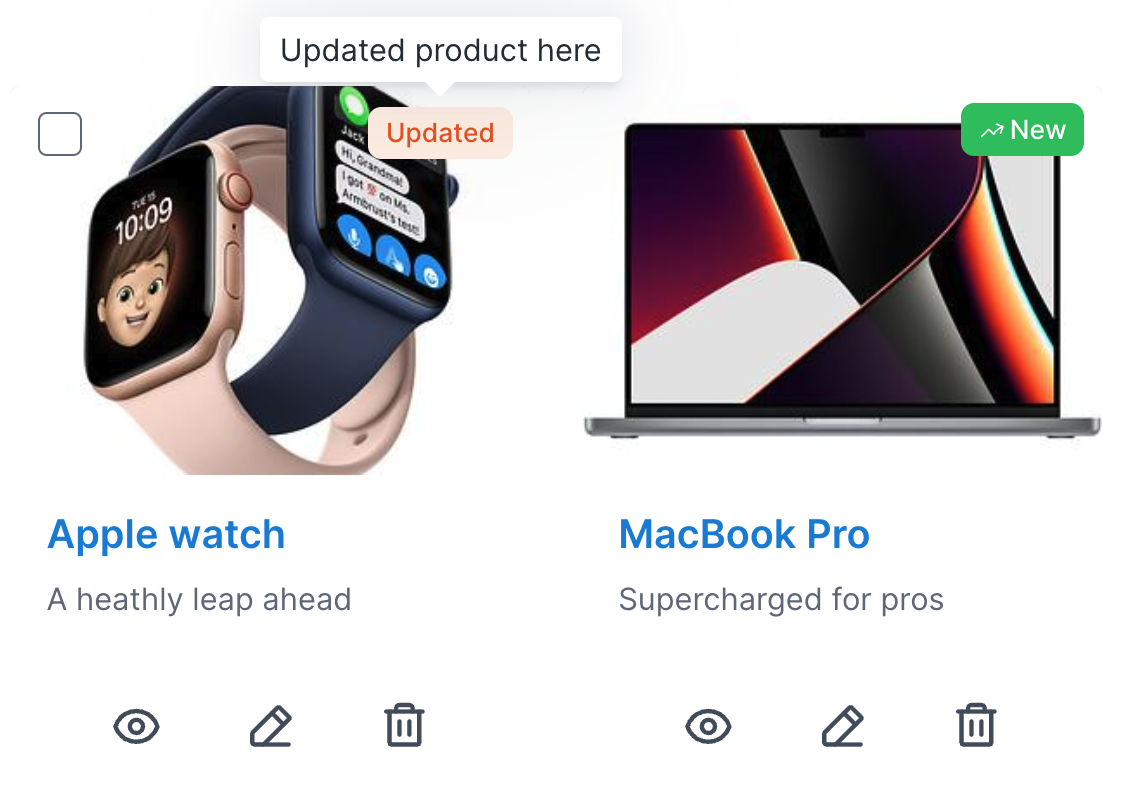Click the 'Updated product here' tooltip
Image resolution: width=1134 pixels, height=786 pixels.
coord(440,50)
